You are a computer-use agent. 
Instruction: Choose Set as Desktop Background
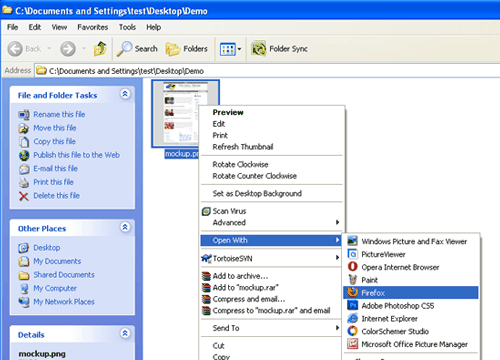pos(272,194)
